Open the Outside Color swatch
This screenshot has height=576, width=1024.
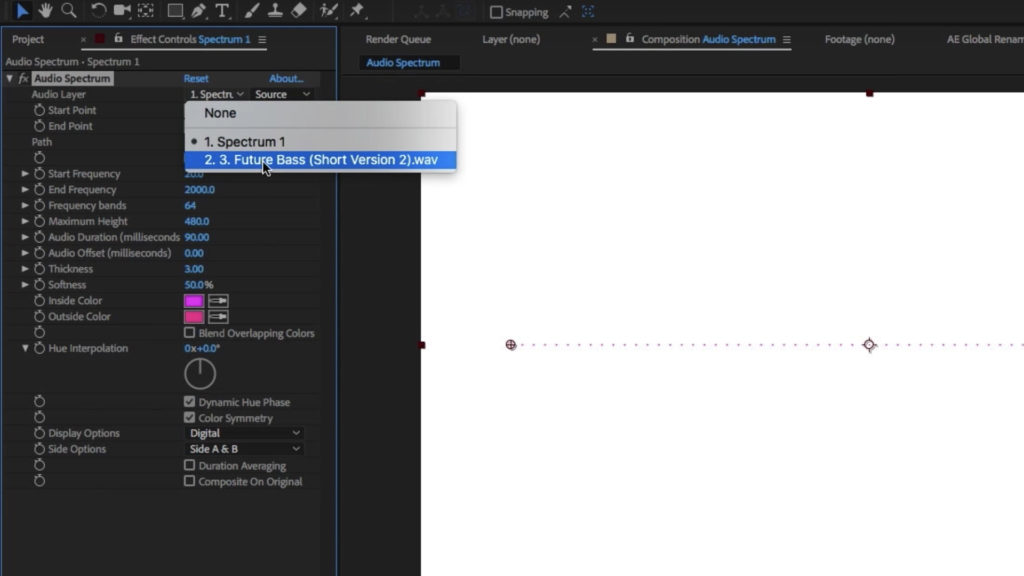pos(194,317)
